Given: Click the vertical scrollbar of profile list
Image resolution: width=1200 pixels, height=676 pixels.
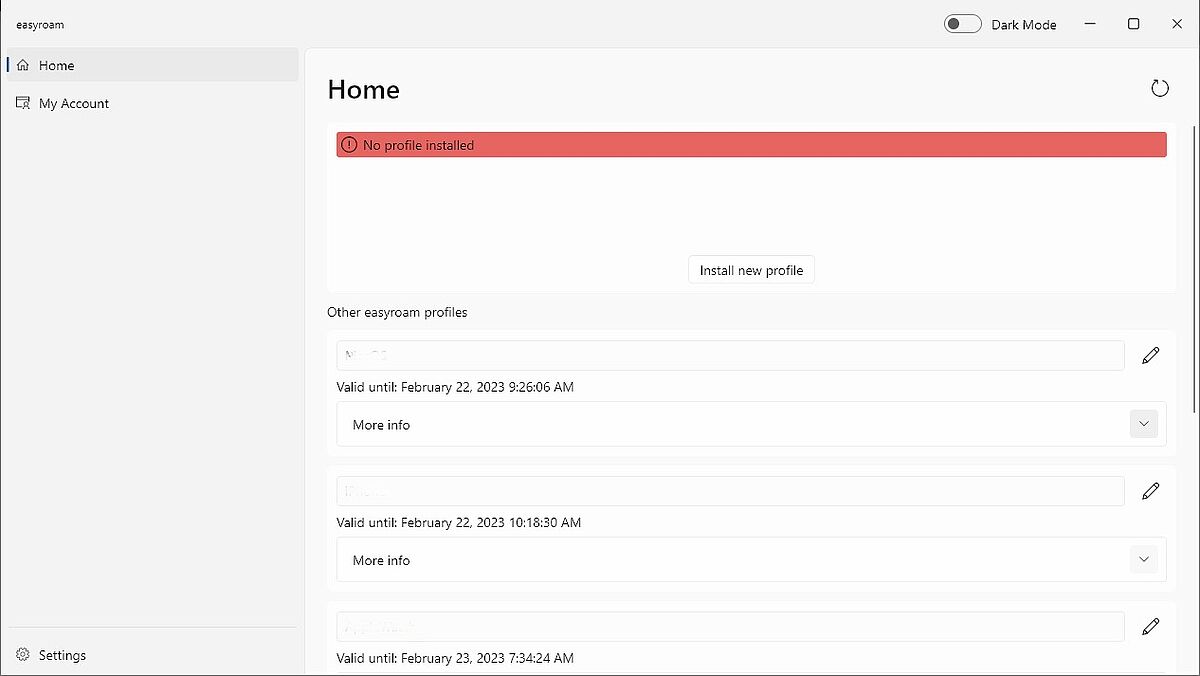Looking at the screenshot, I should 1195,270.
